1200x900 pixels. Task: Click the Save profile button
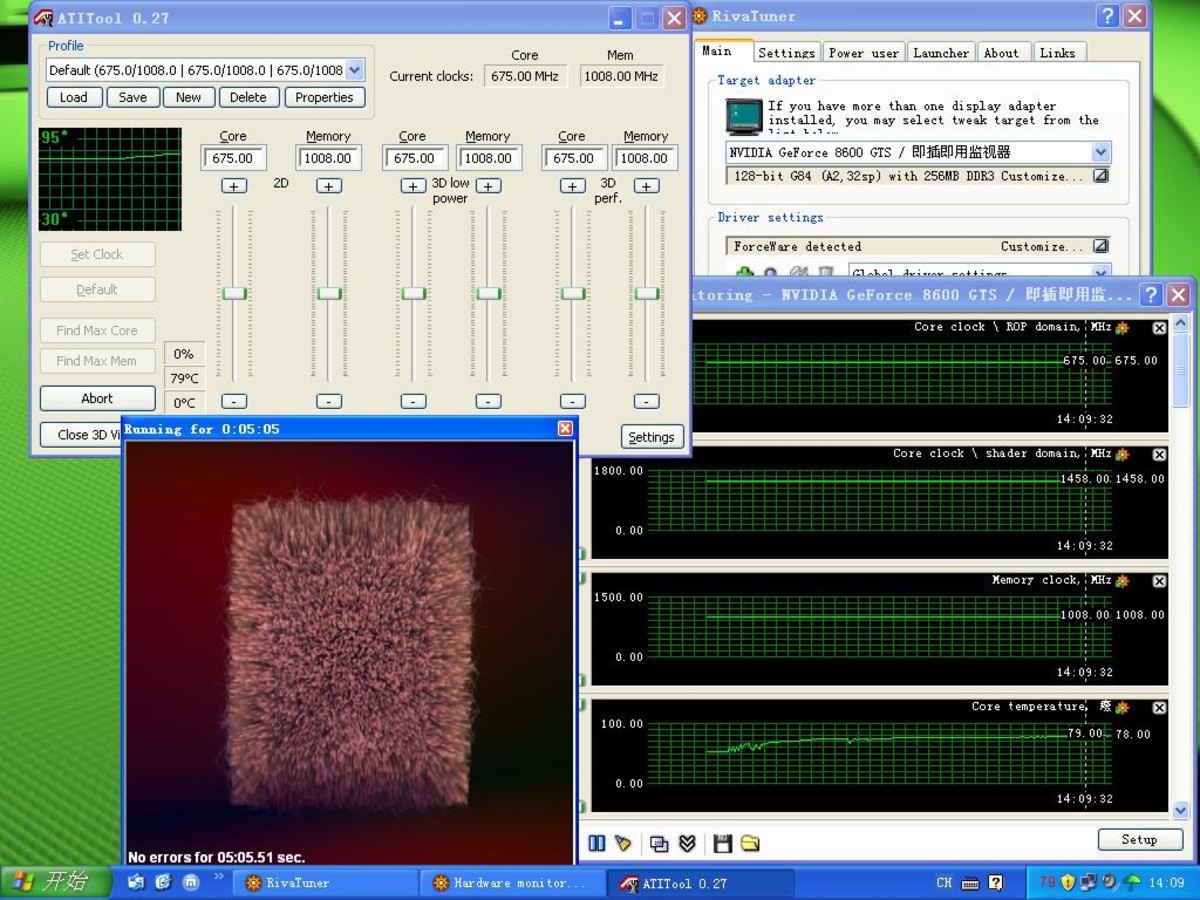132,97
